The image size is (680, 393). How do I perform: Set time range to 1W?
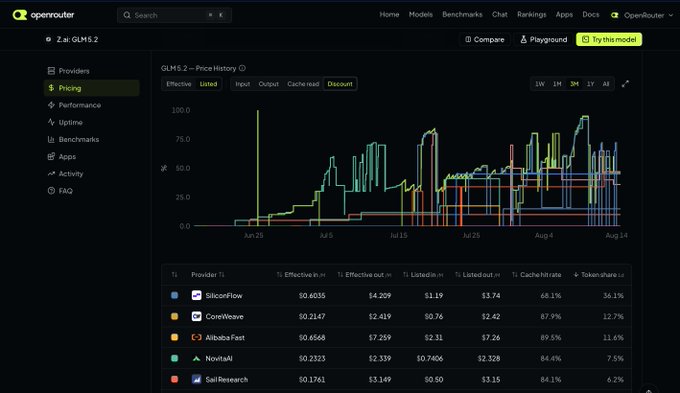540,84
